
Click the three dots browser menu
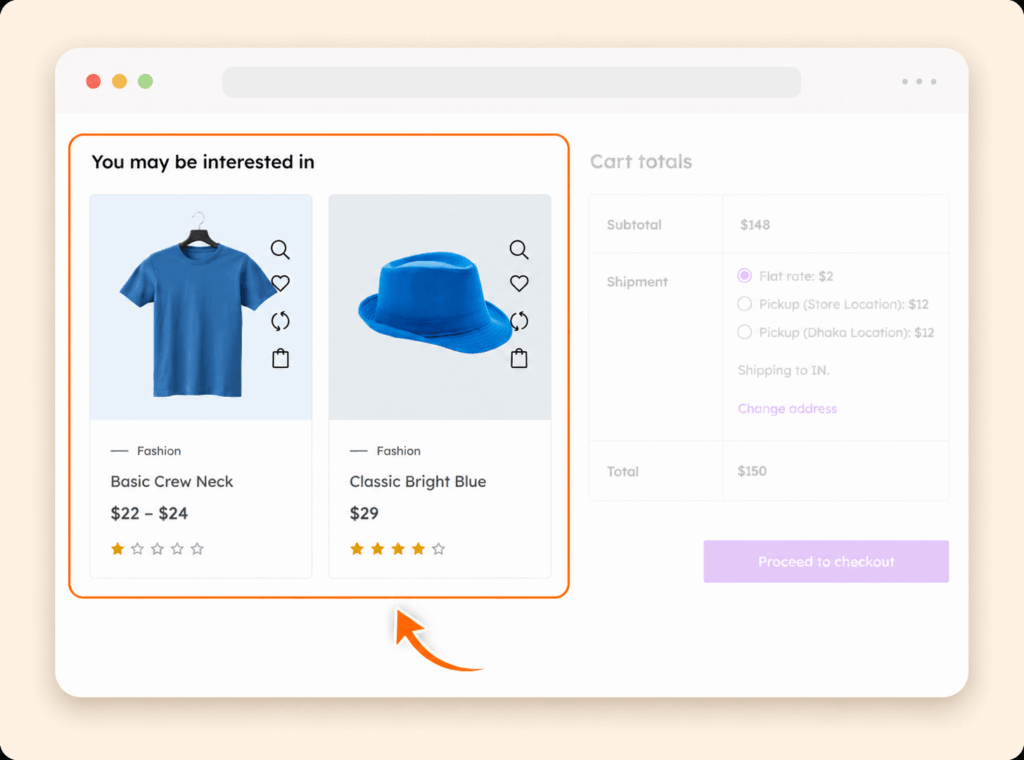[x=919, y=82]
